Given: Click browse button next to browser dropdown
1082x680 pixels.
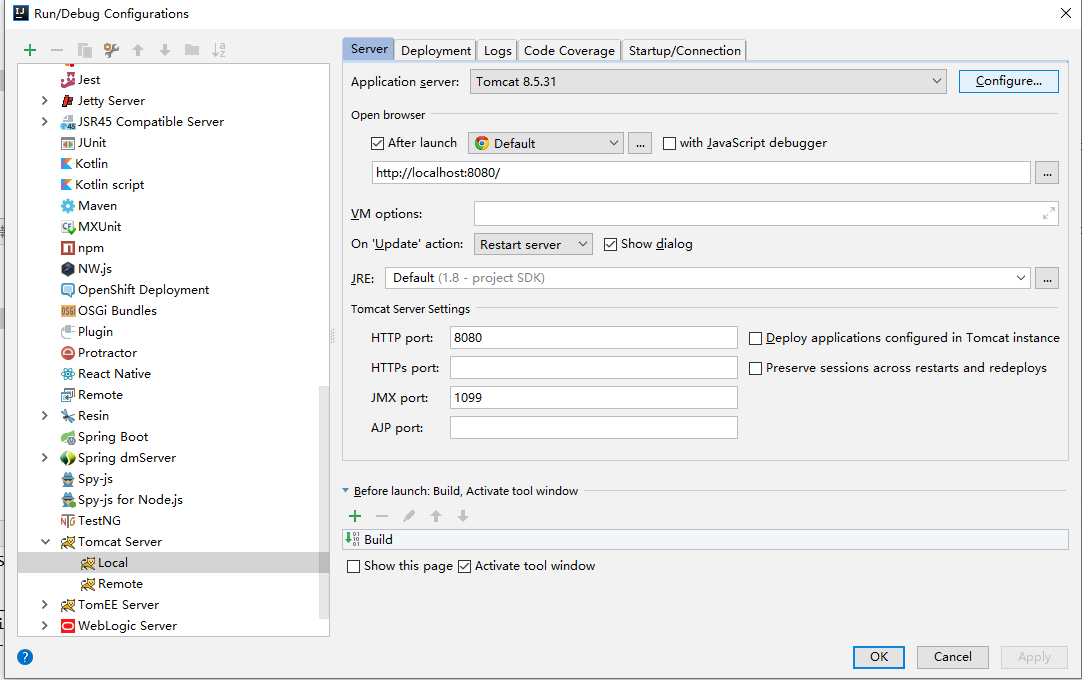Looking at the screenshot, I should click(x=640, y=143).
